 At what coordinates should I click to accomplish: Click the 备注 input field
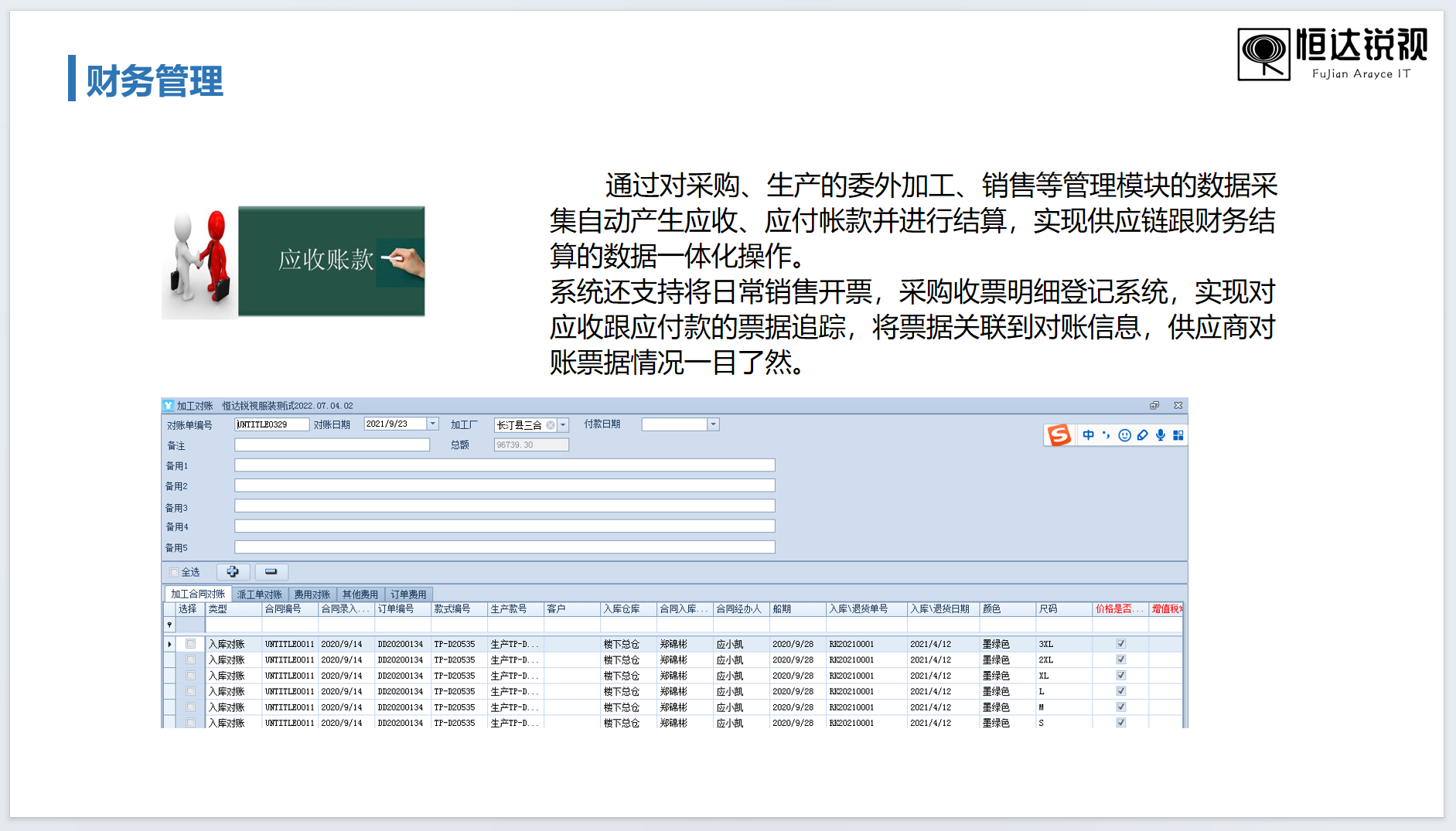coord(332,445)
